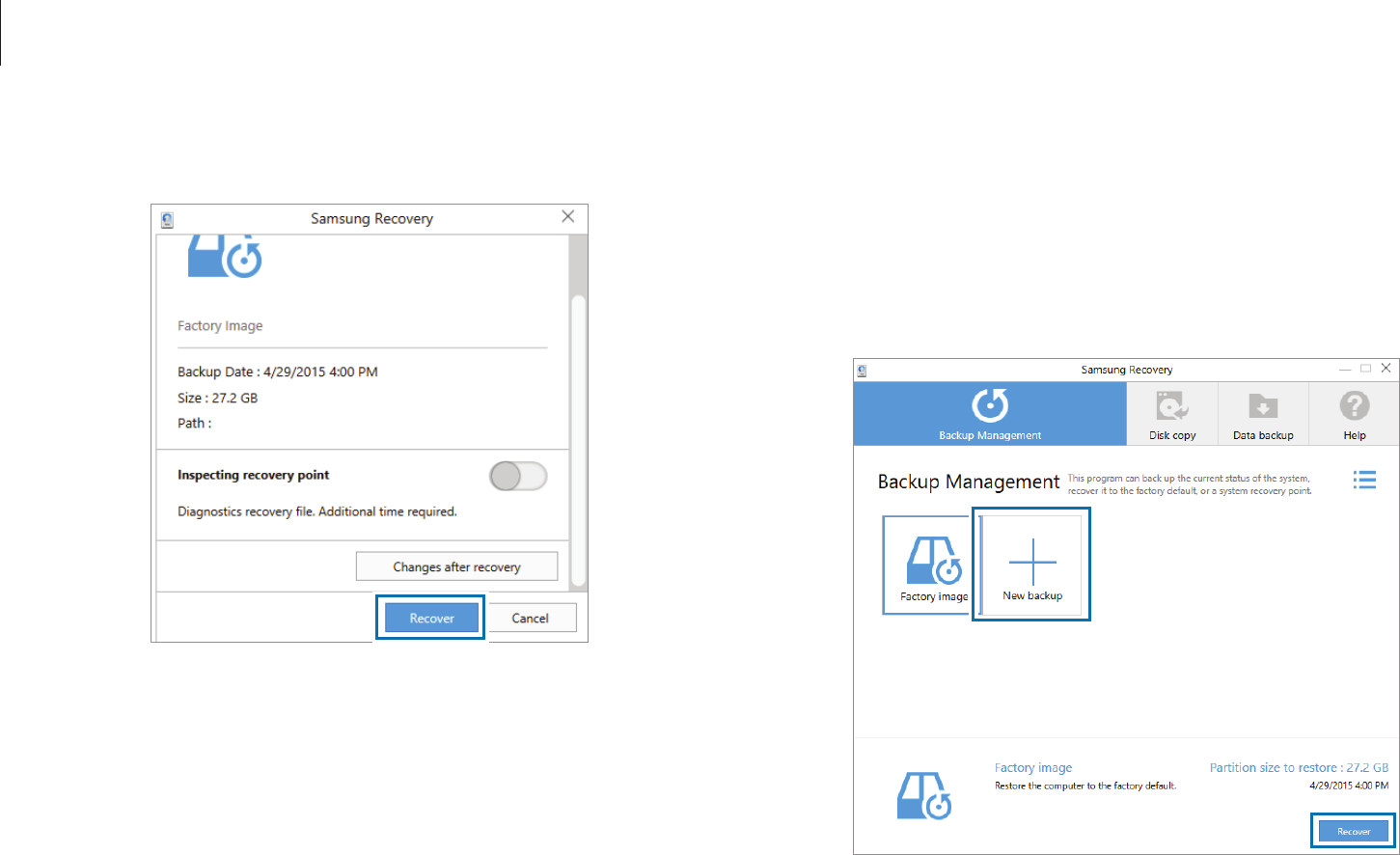The image size is (1400, 855).
Task: Switch to the Backup Management tab
Action: 990,414
